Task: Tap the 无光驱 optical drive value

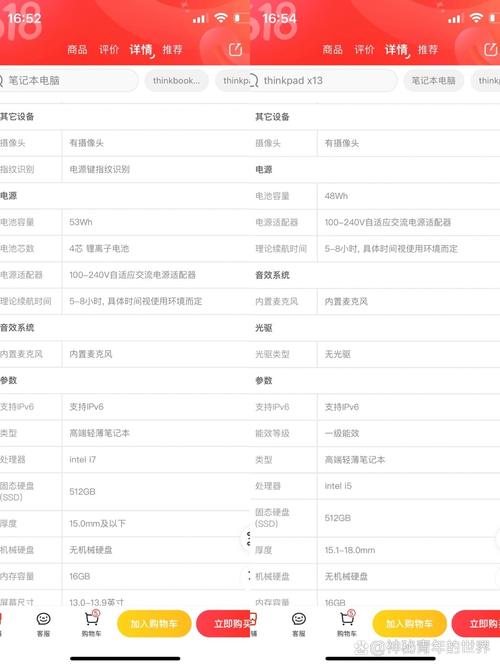Action: pyautogui.click(x=337, y=354)
